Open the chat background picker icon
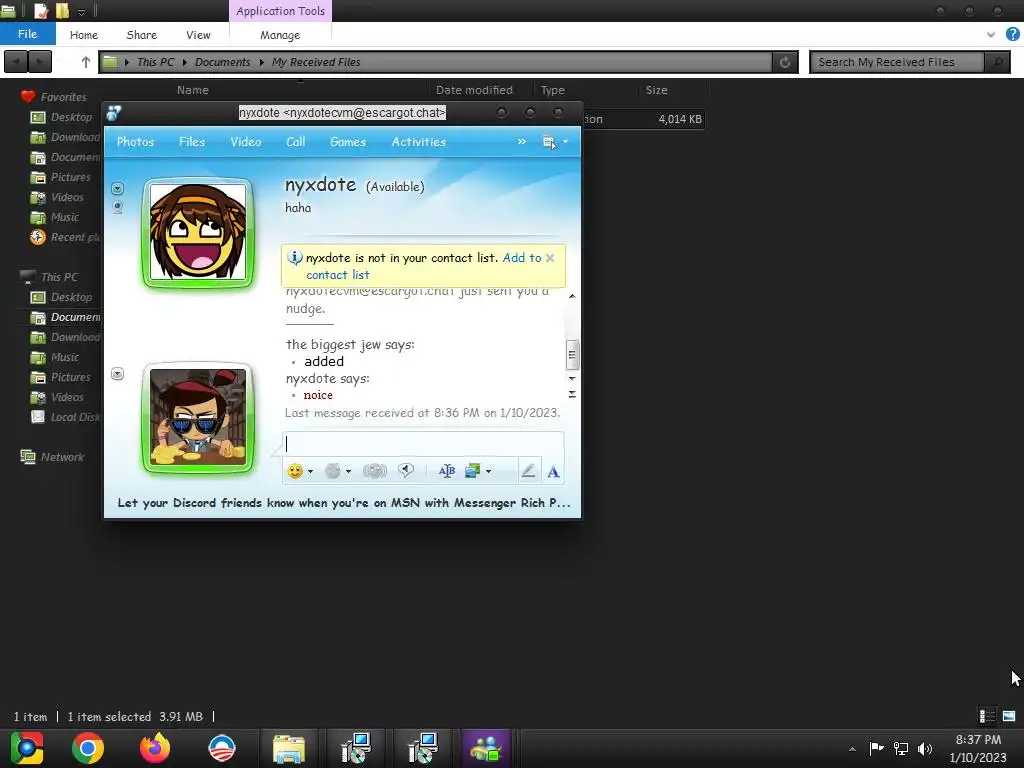This screenshot has height=768, width=1024. point(472,471)
